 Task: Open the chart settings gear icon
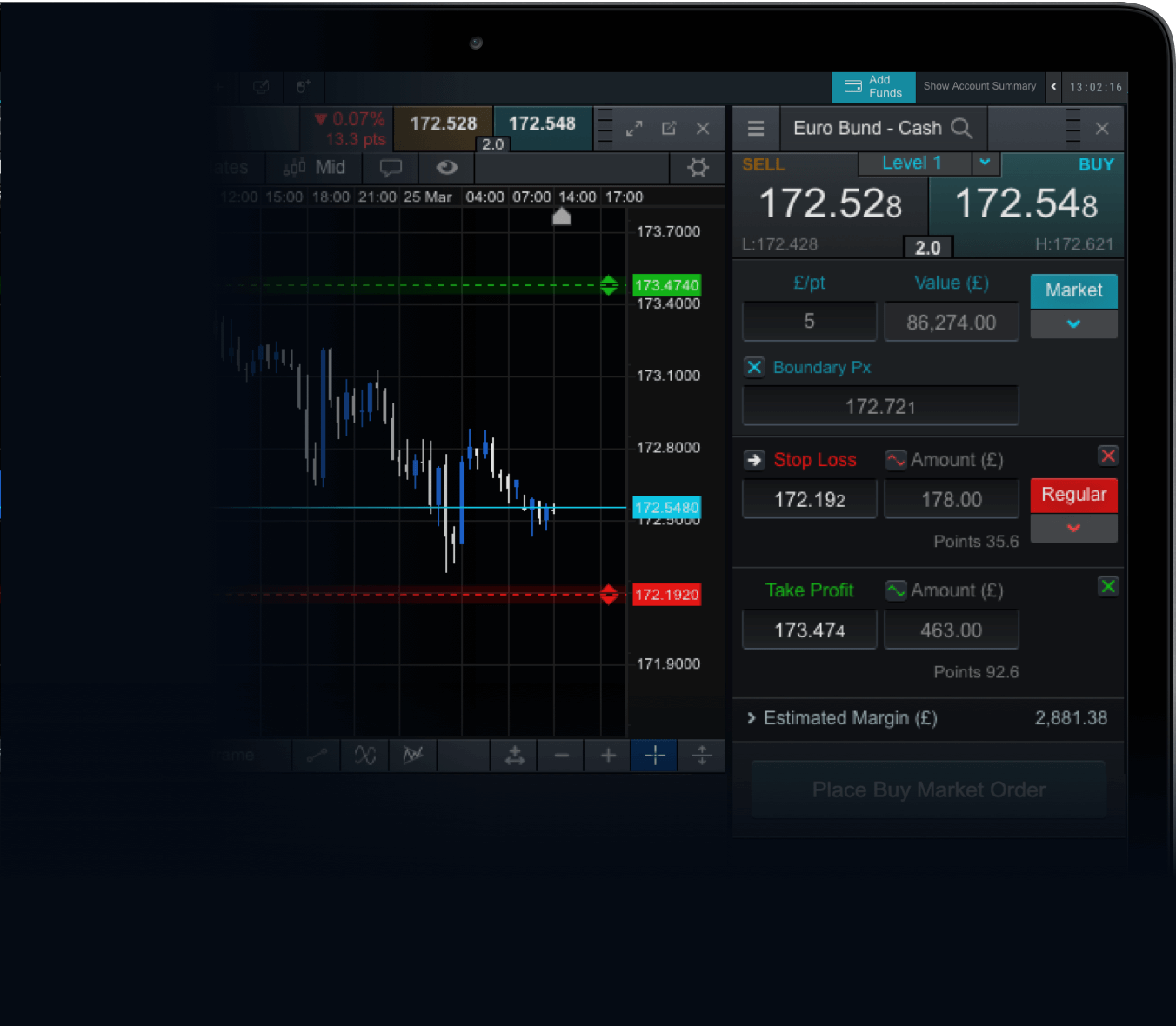(x=698, y=168)
